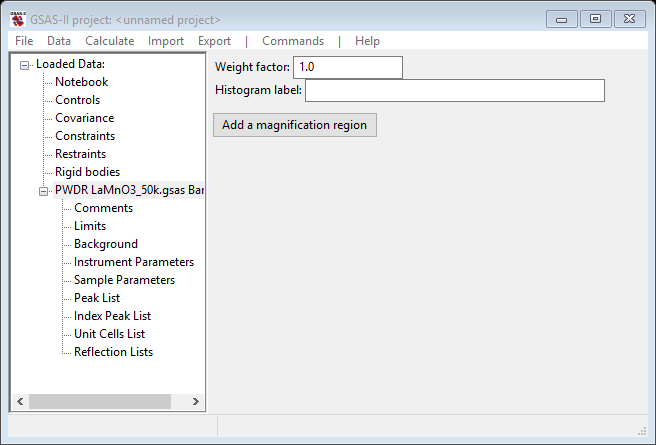656x445 pixels.
Task: Click the horizontal scrollbar thumb in tree
Action: pos(100,402)
